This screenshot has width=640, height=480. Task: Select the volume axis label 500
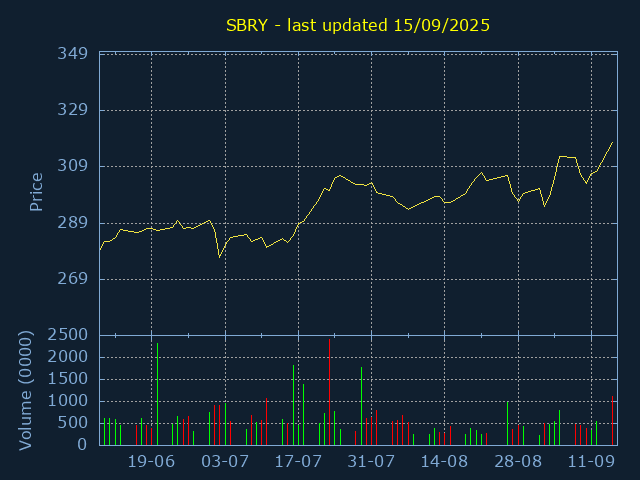[73, 423]
